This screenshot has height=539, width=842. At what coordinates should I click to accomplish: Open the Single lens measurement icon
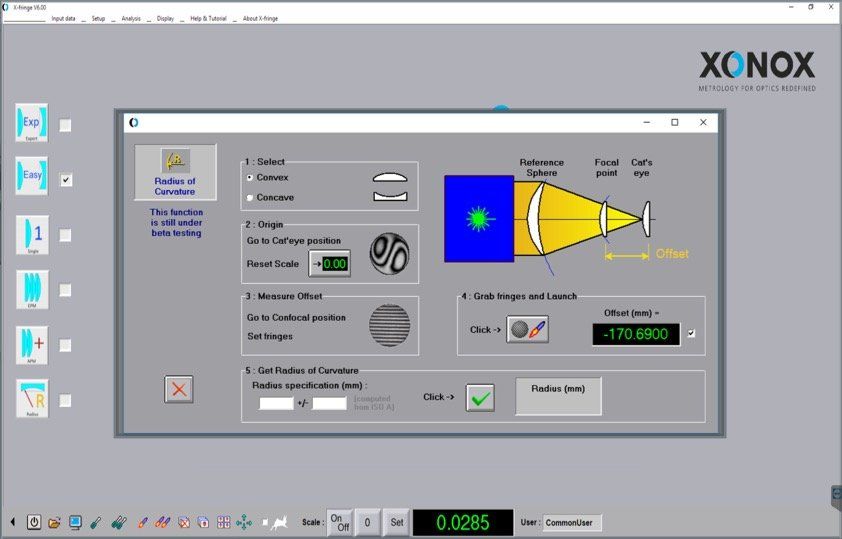[31, 234]
